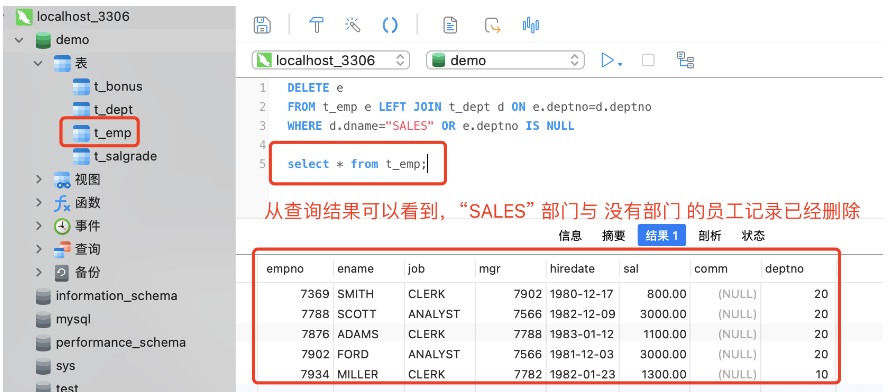This screenshot has height=392, width=892.
Task: Open the demo database dropdown
Action: (x=505, y=60)
